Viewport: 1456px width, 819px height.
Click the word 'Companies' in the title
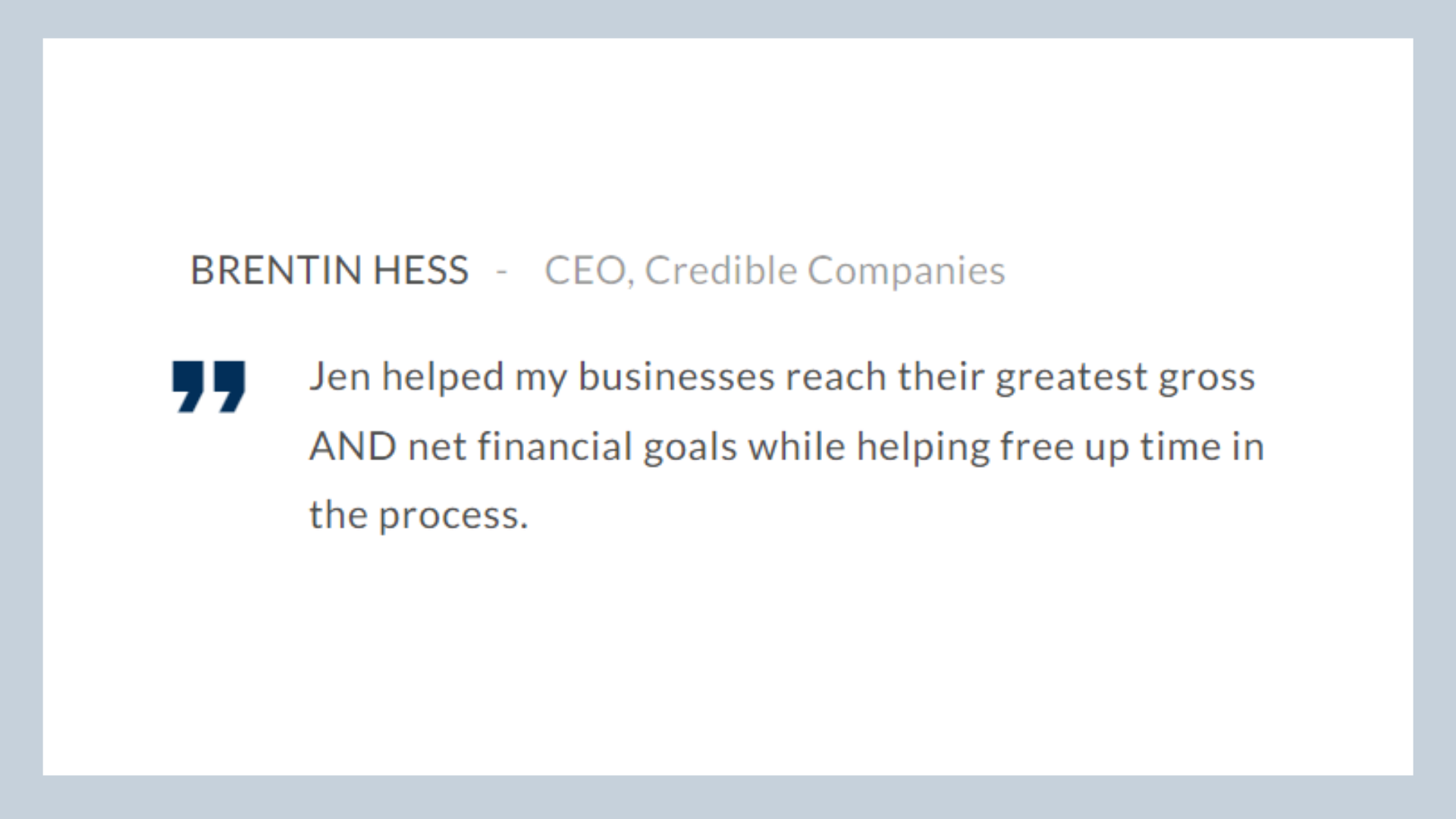tap(906, 272)
